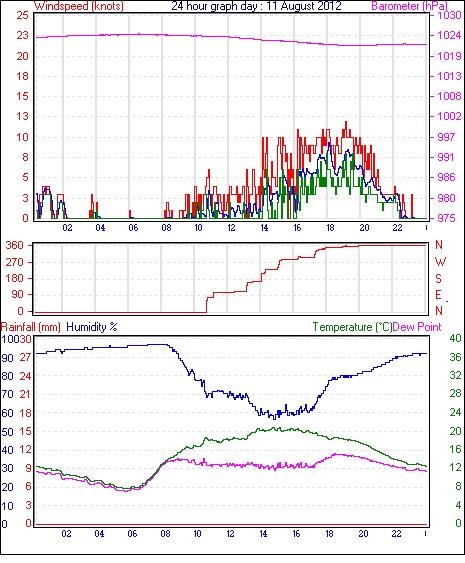
Task: Click hour 12 marker under windspeed graph
Action: coord(231,228)
